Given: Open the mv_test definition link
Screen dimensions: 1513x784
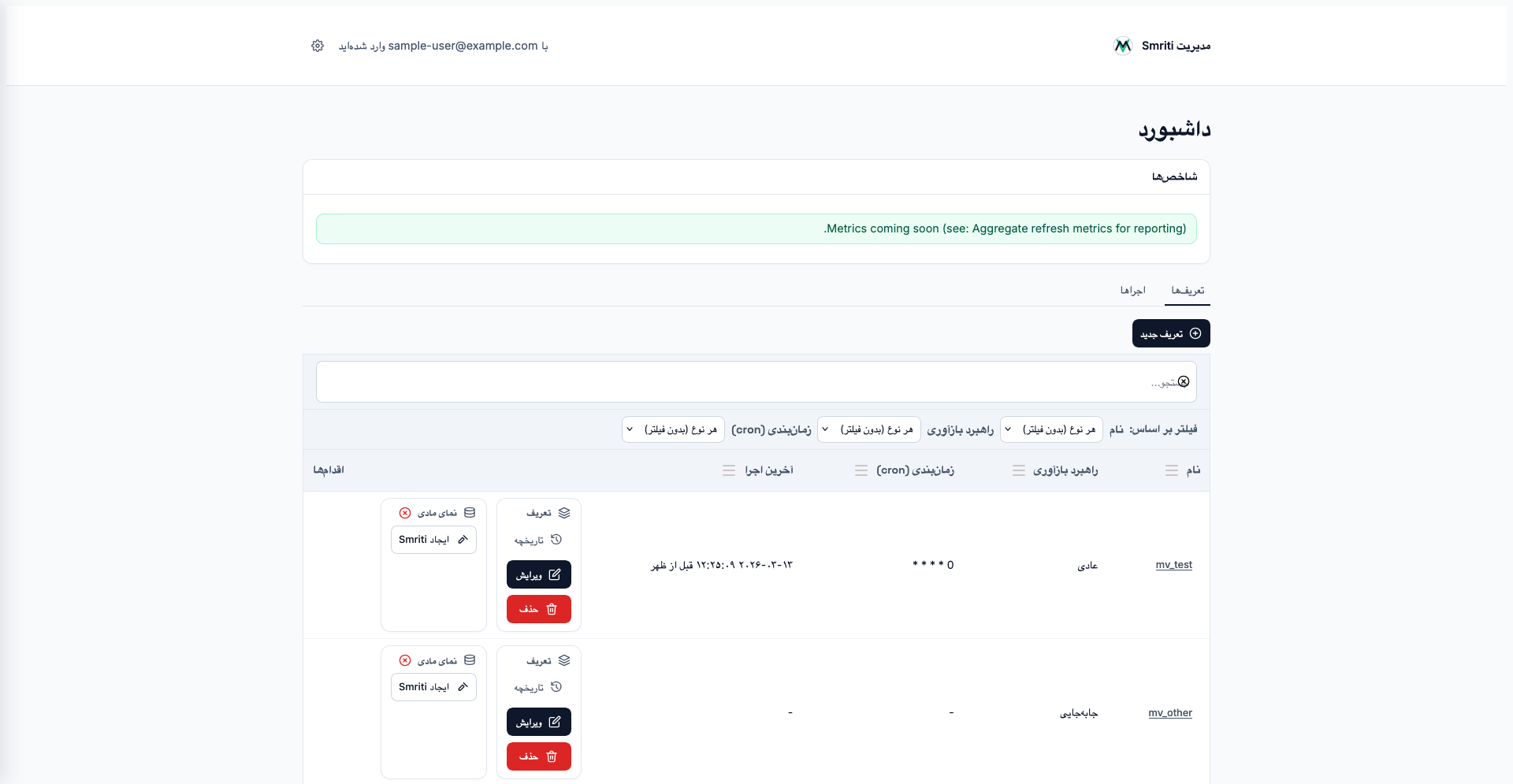Looking at the screenshot, I should [1173, 565].
